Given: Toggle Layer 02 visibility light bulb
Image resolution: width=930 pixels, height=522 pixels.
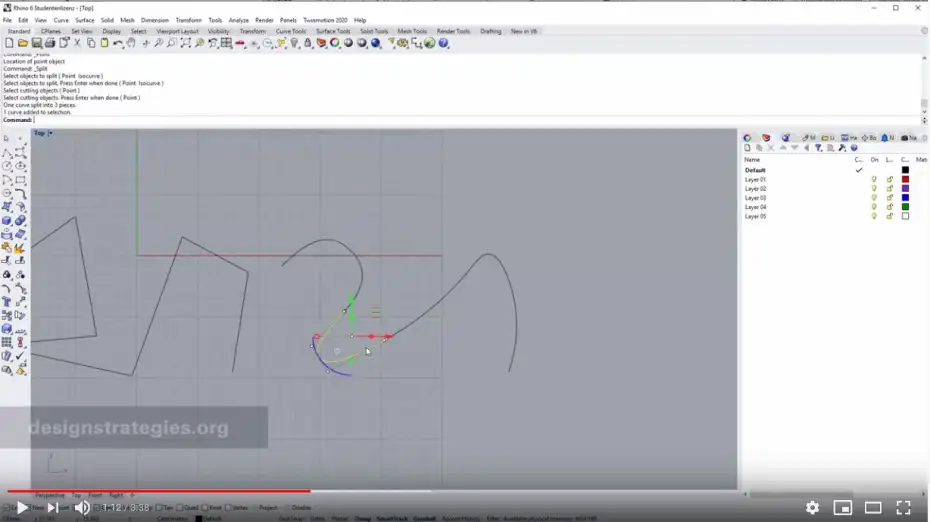Looking at the screenshot, I should (874, 189).
